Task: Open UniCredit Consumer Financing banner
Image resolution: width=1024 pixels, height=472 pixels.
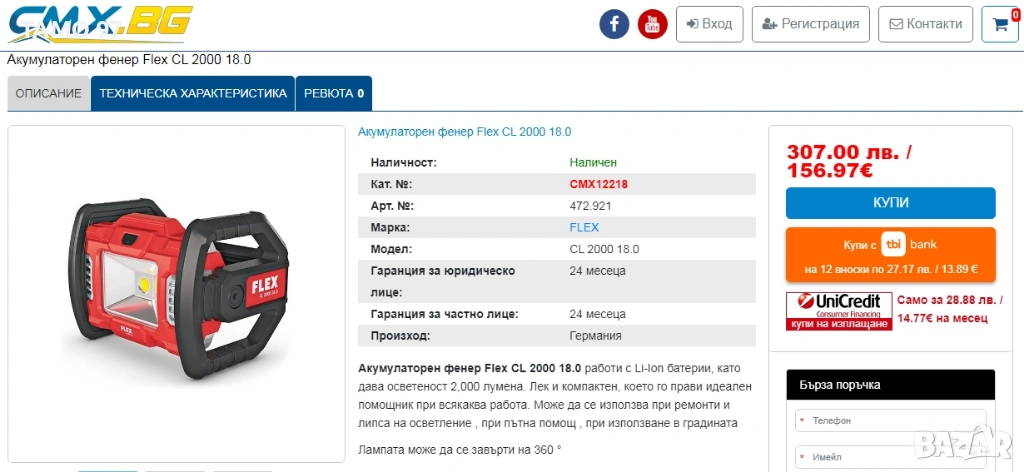Action: (839, 311)
